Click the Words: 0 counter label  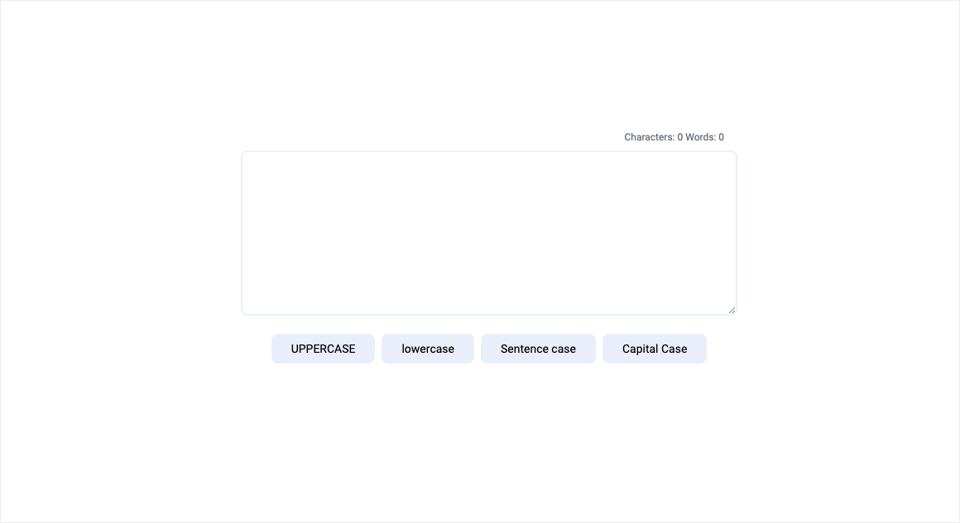pyautogui.click(x=705, y=137)
